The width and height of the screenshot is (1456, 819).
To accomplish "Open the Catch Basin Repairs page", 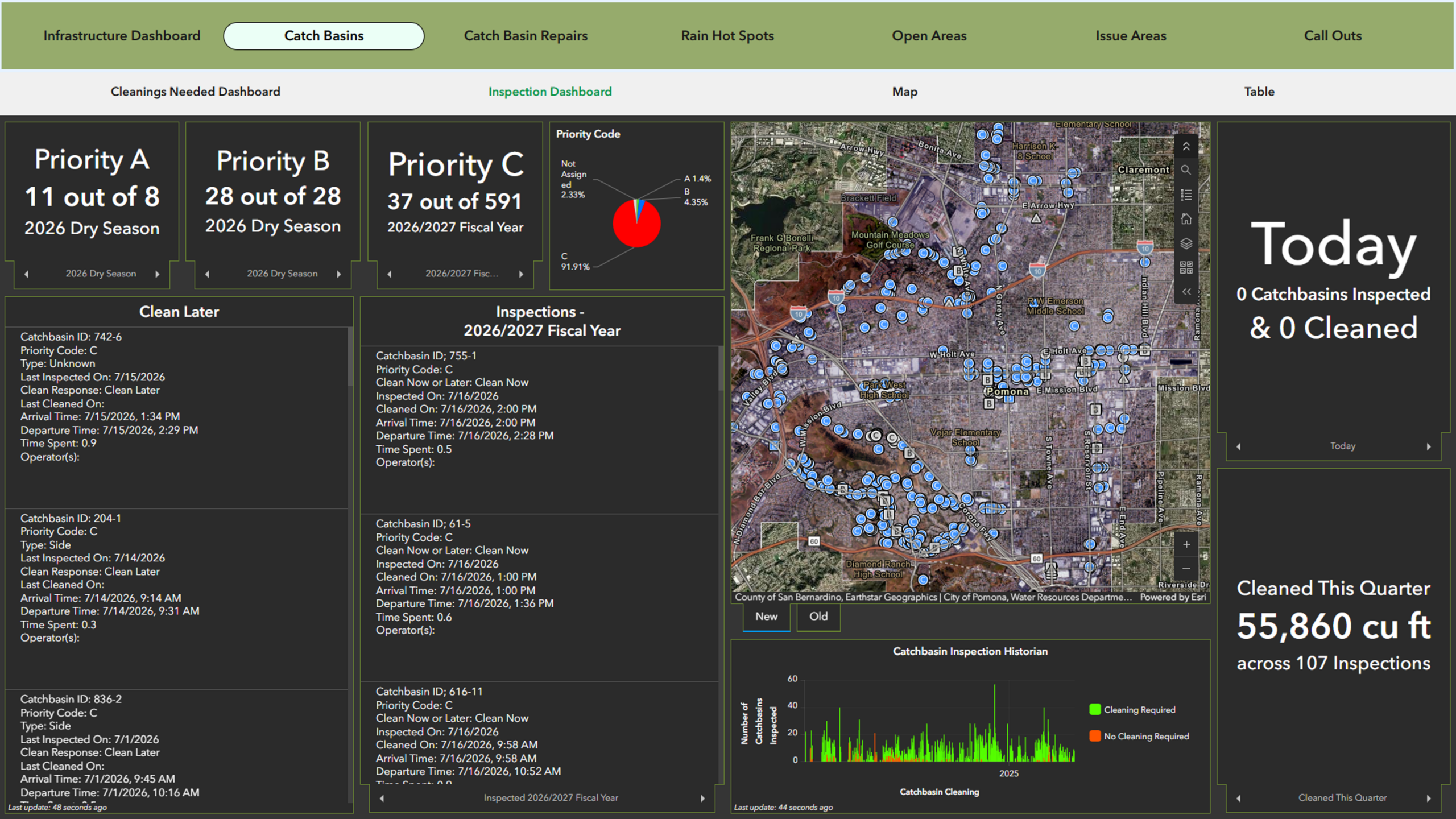I will [526, 36].
